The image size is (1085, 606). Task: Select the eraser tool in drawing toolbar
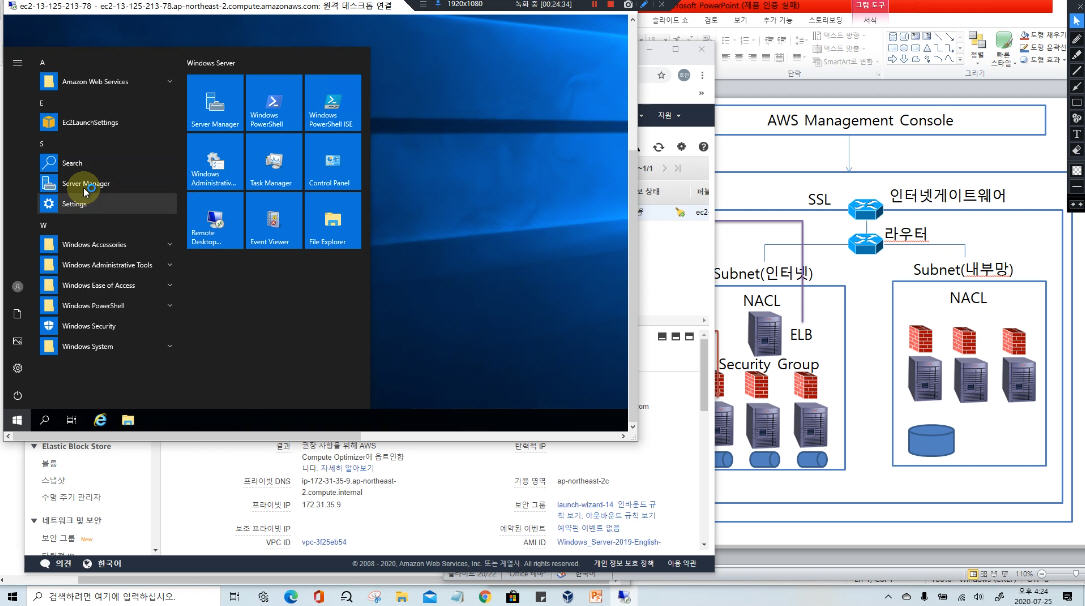coord(1077,150)
